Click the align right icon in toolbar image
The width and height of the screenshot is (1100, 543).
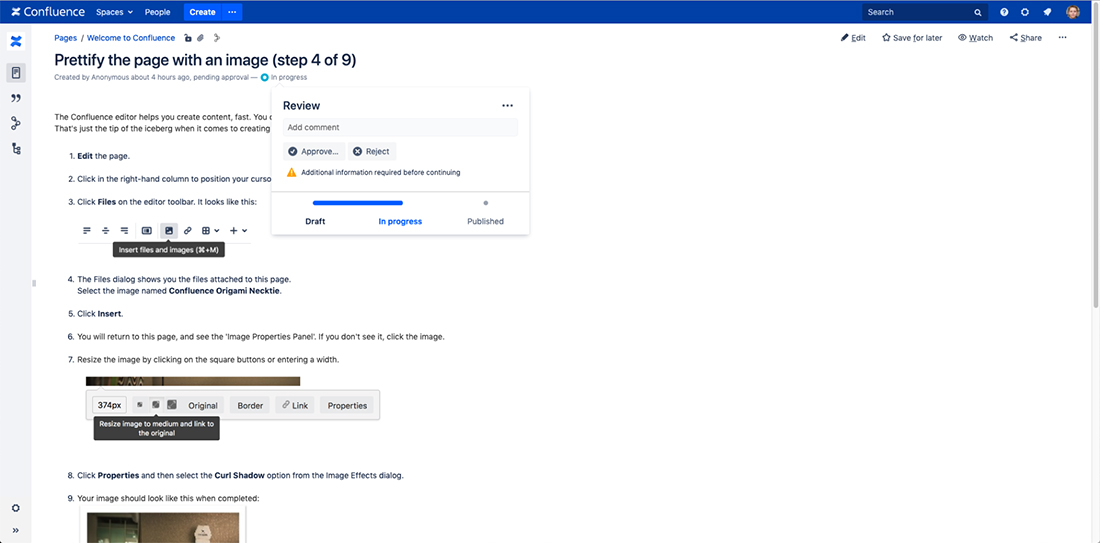click(124, 230)
